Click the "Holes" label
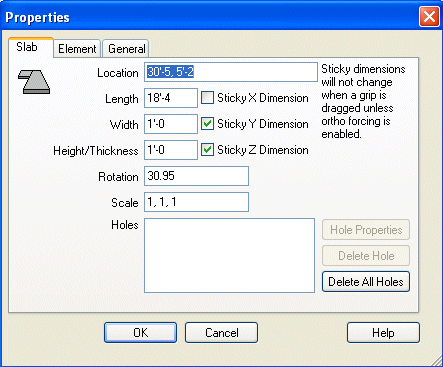 pos(125,225)
